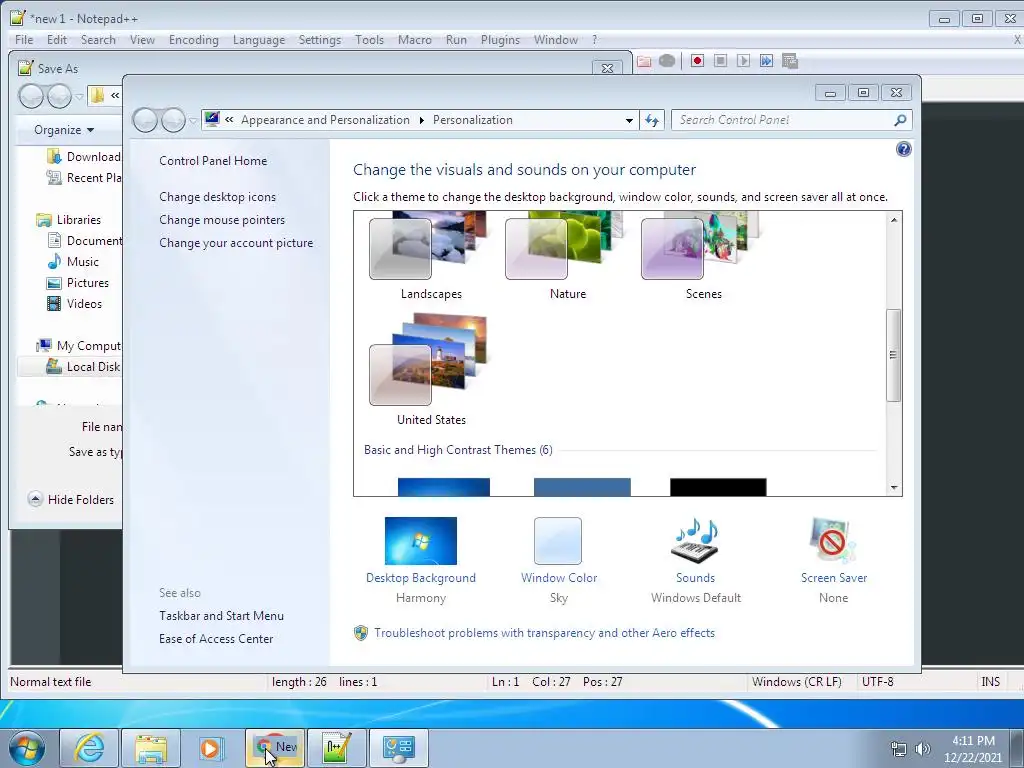
Task: Open Windows Media Player from the taskbar
Action: click(x=212, y=748)
